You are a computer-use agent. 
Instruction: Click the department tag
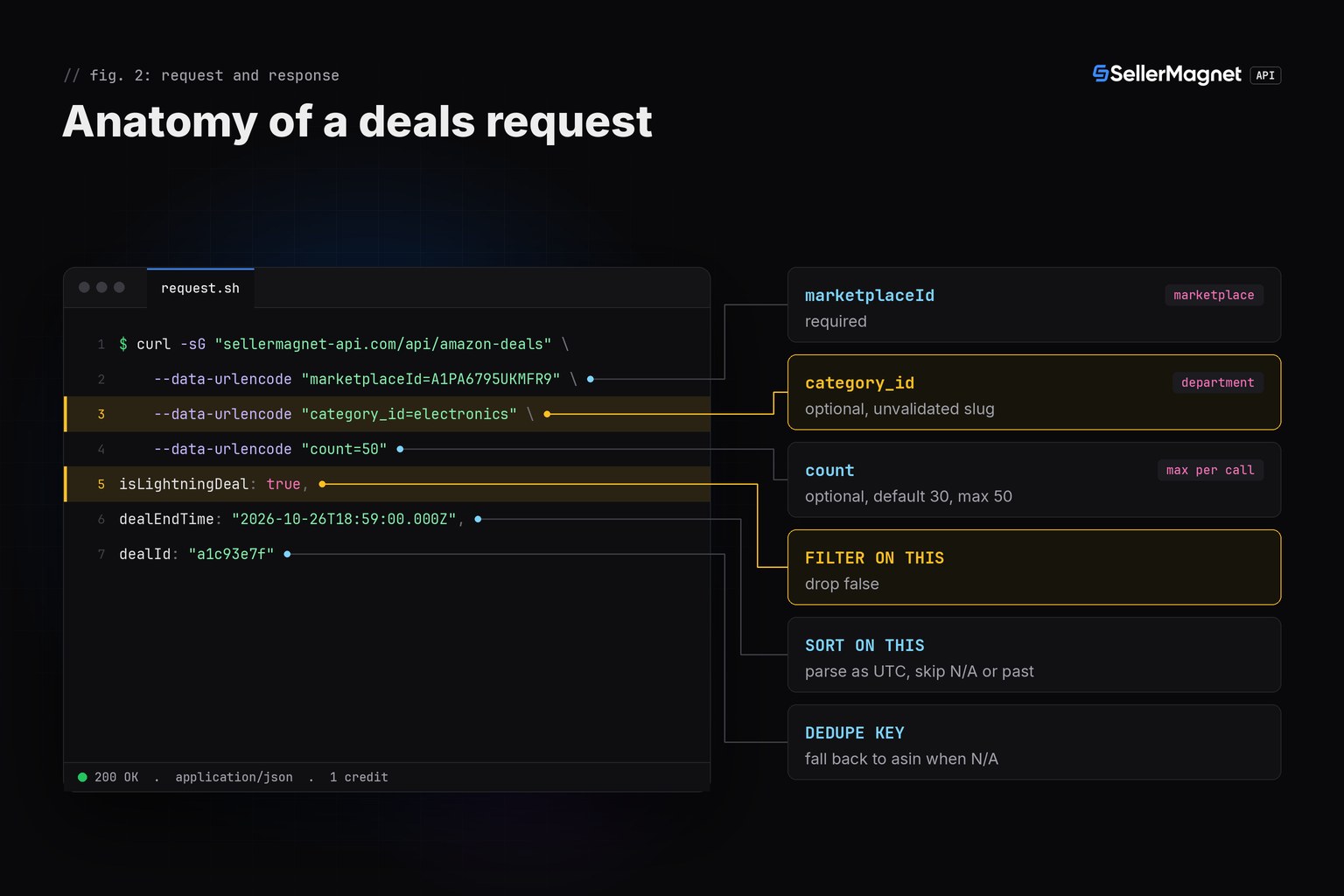click(1217, 382)
